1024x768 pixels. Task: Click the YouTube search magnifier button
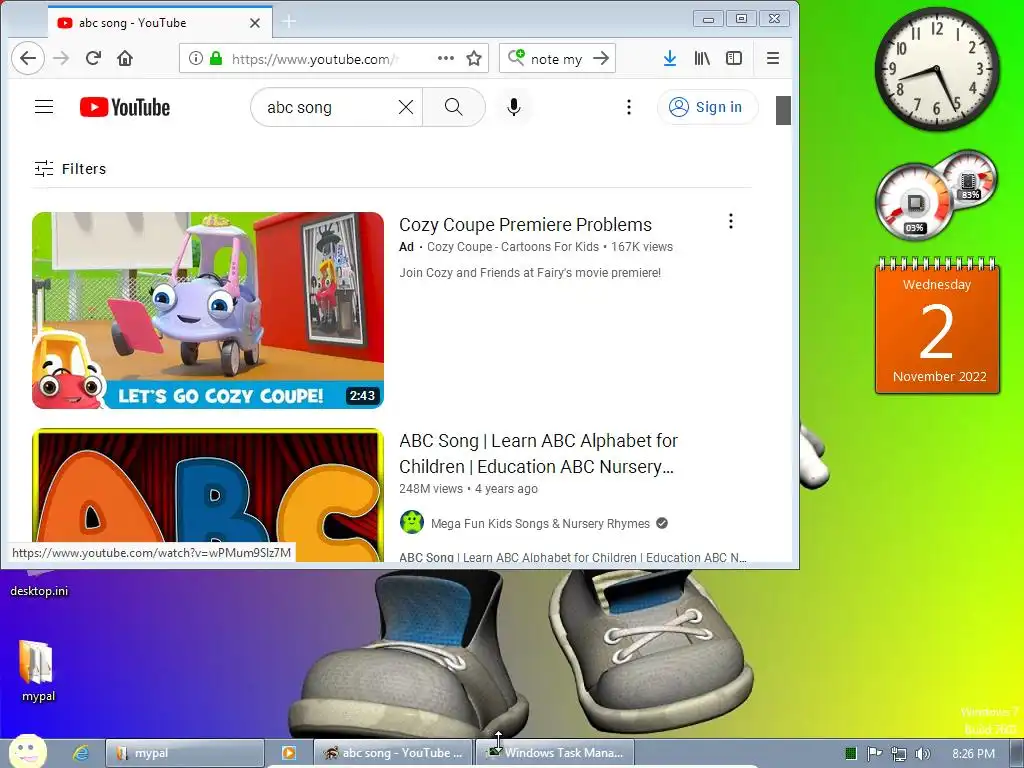[453, 107]
